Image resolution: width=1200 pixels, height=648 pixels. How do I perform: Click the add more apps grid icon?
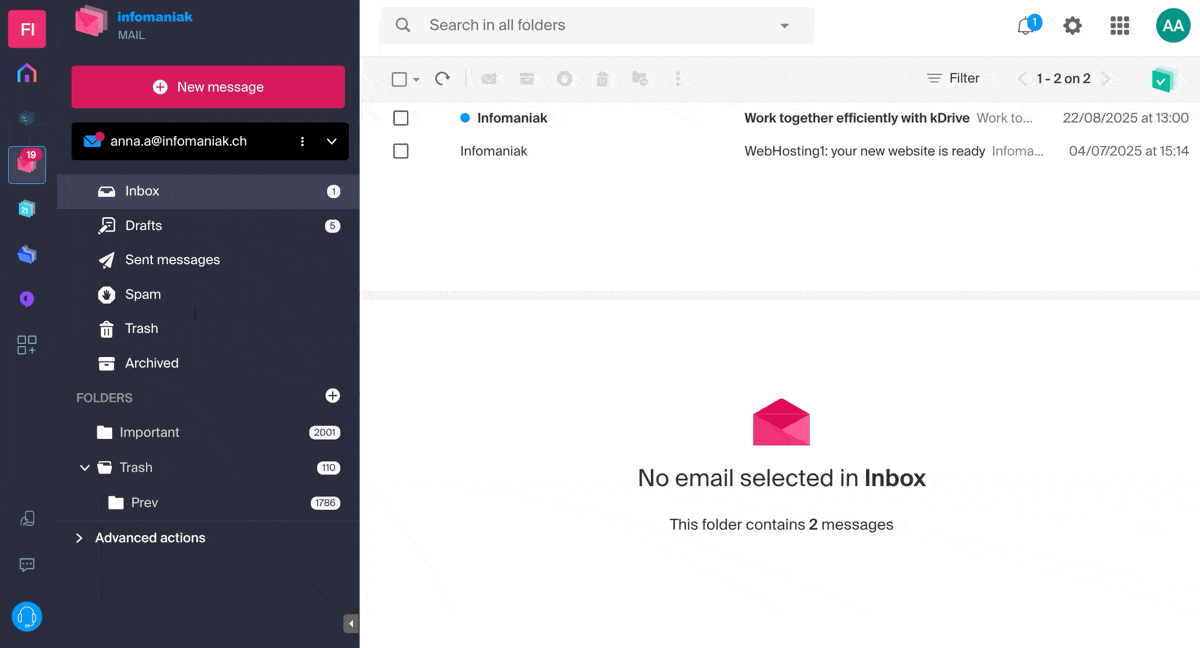pos(27,345)
